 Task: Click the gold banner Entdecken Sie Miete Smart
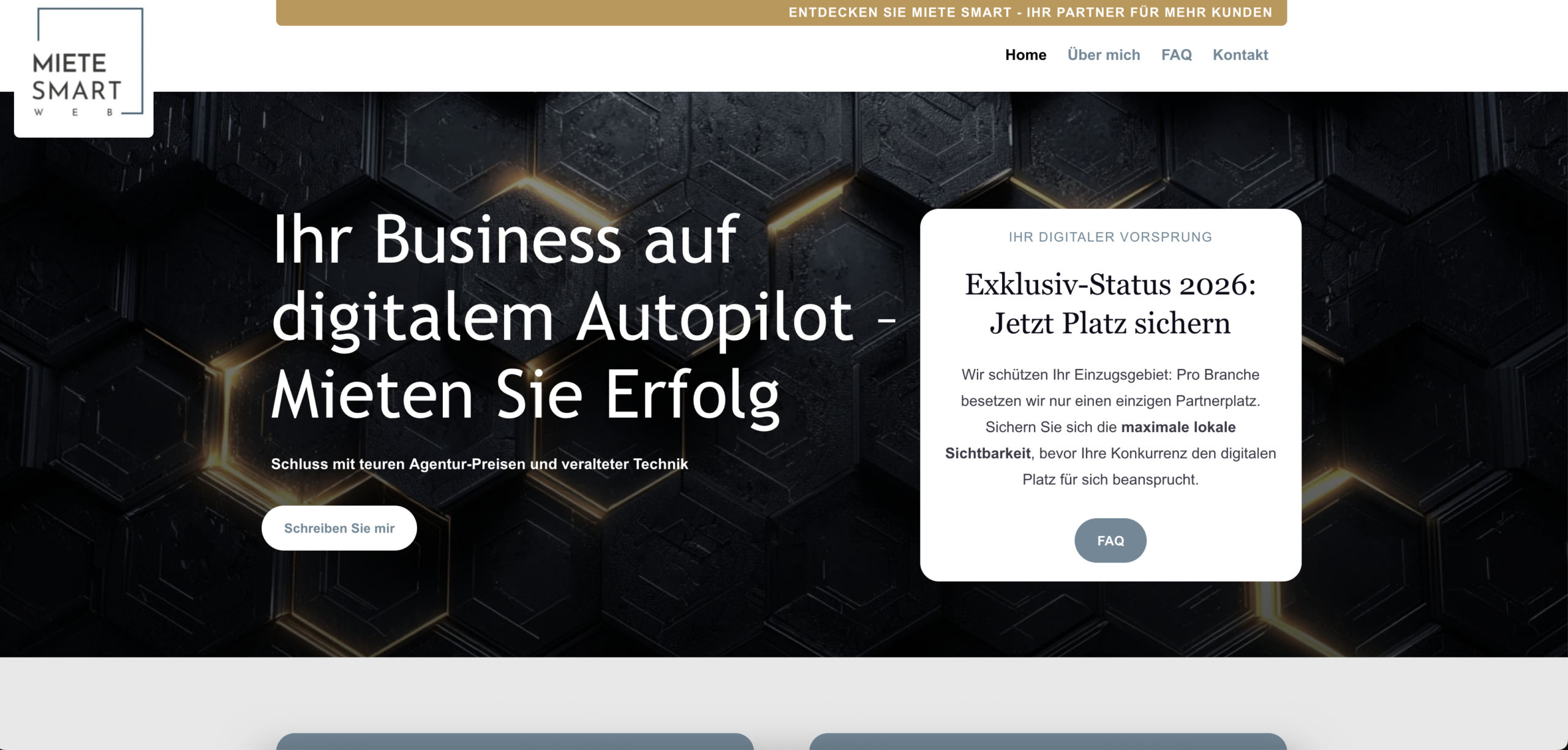pos(782,12)
